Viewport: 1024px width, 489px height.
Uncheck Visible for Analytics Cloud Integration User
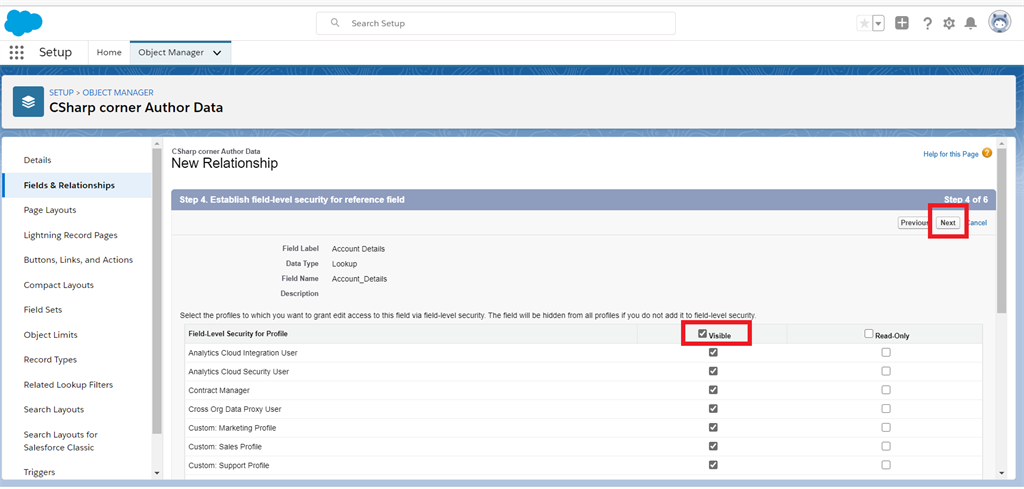click(x=713, y=353)
